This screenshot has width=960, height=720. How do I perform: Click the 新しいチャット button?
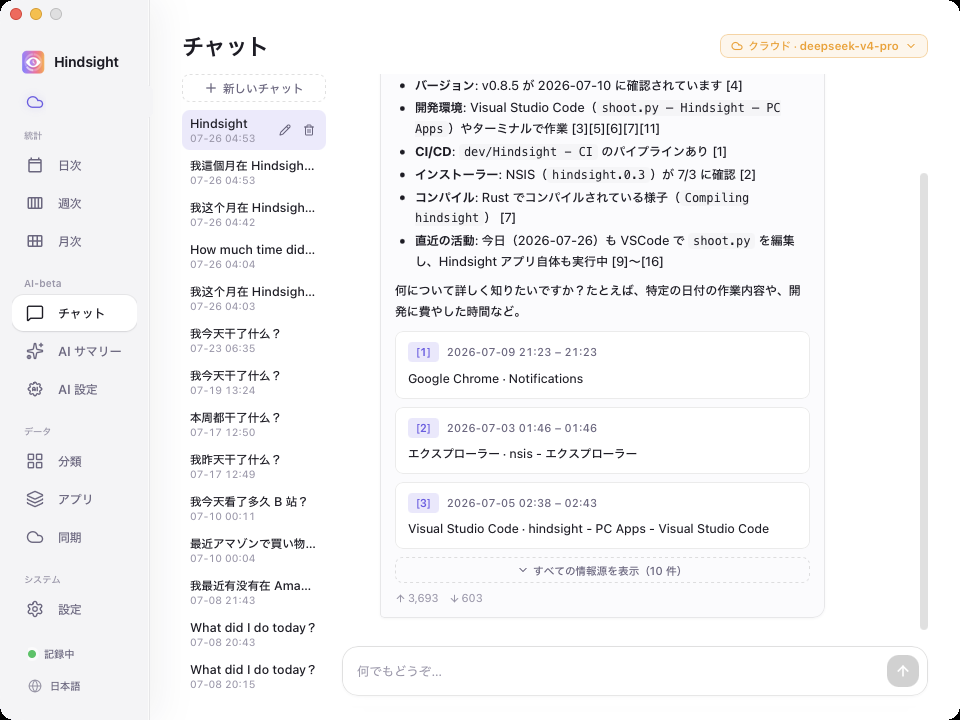coord(253,88)
